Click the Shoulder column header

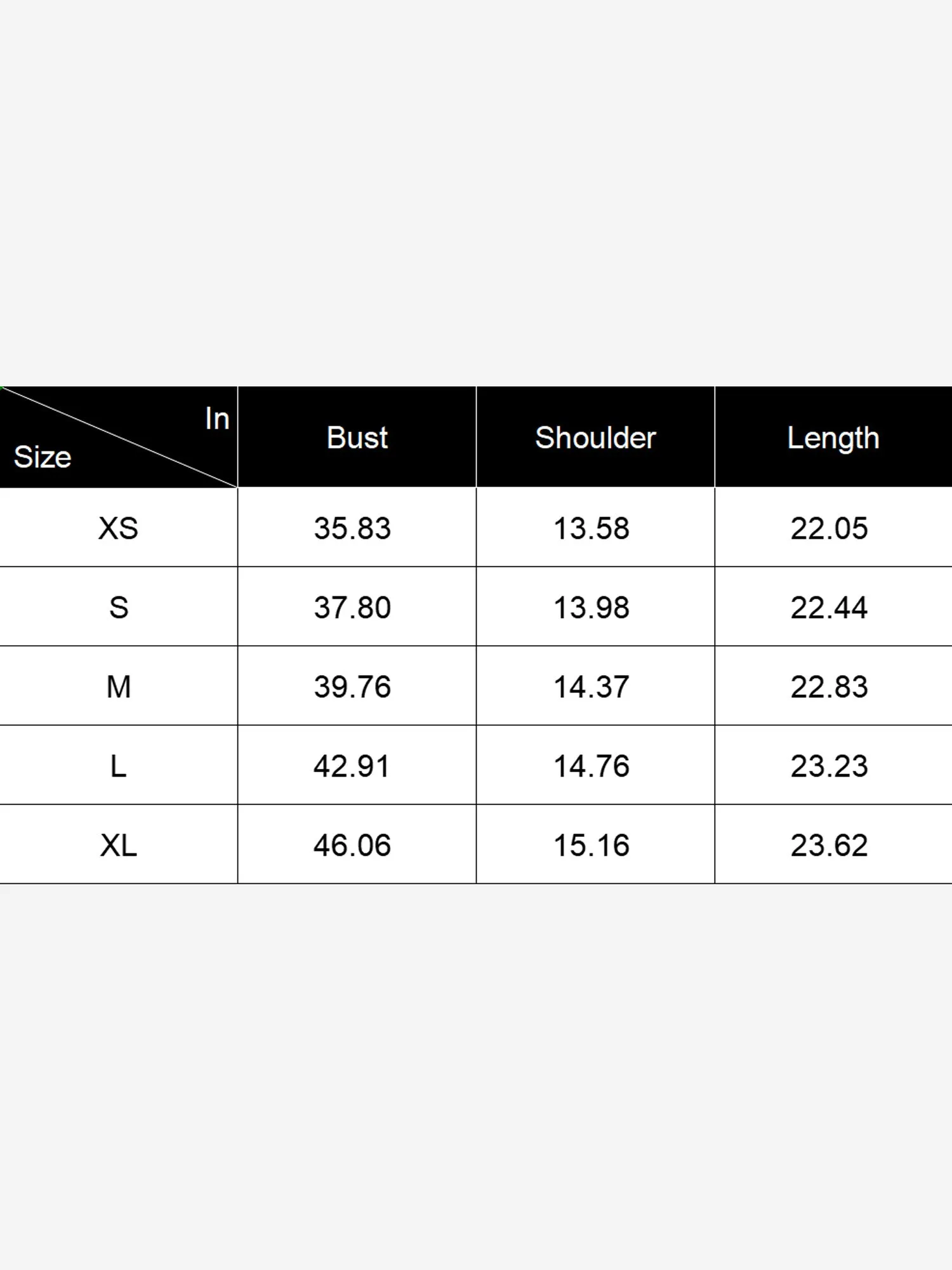[595, 438]
